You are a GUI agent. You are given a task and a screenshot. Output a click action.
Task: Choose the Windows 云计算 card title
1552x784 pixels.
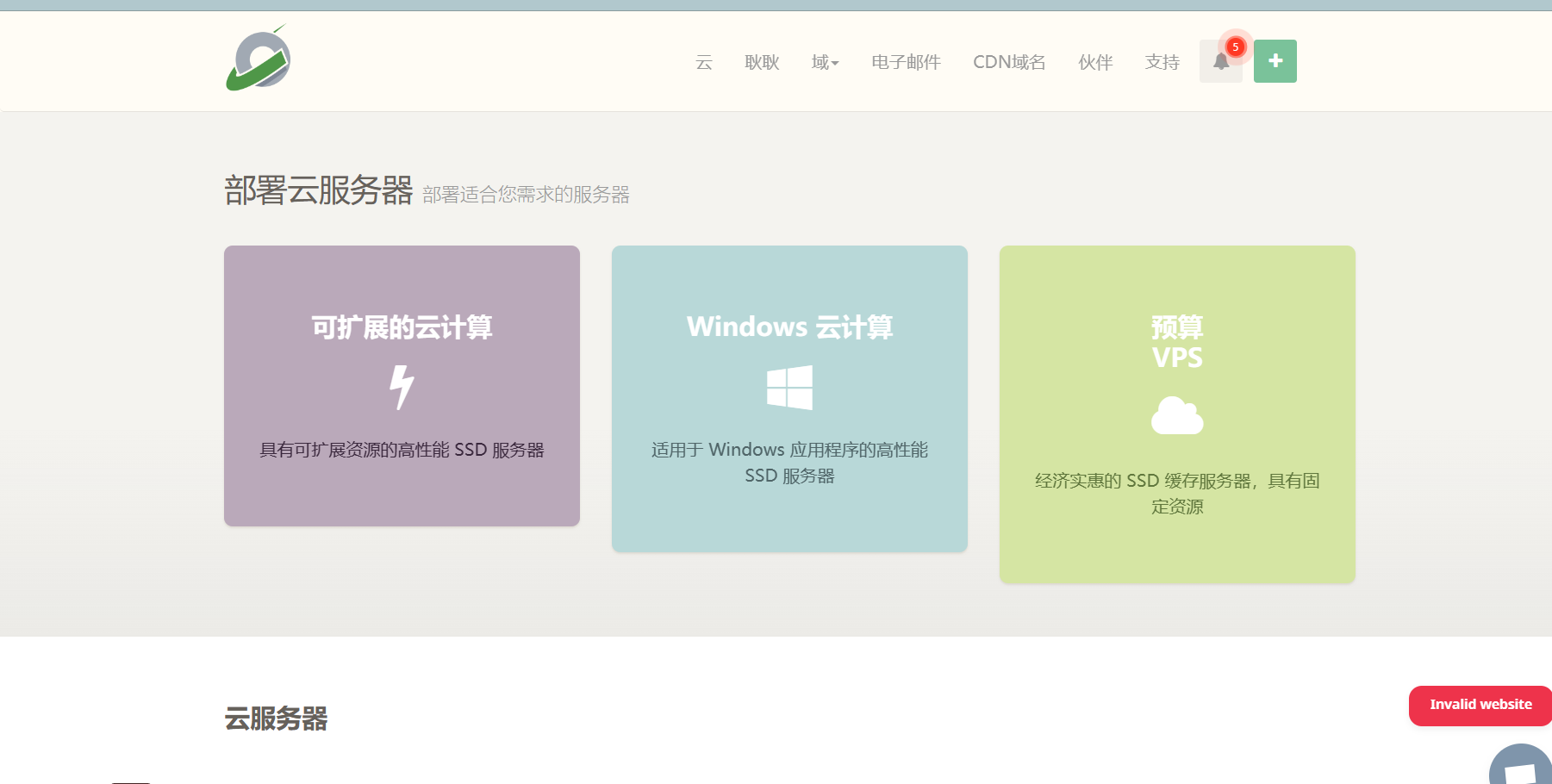789,327
